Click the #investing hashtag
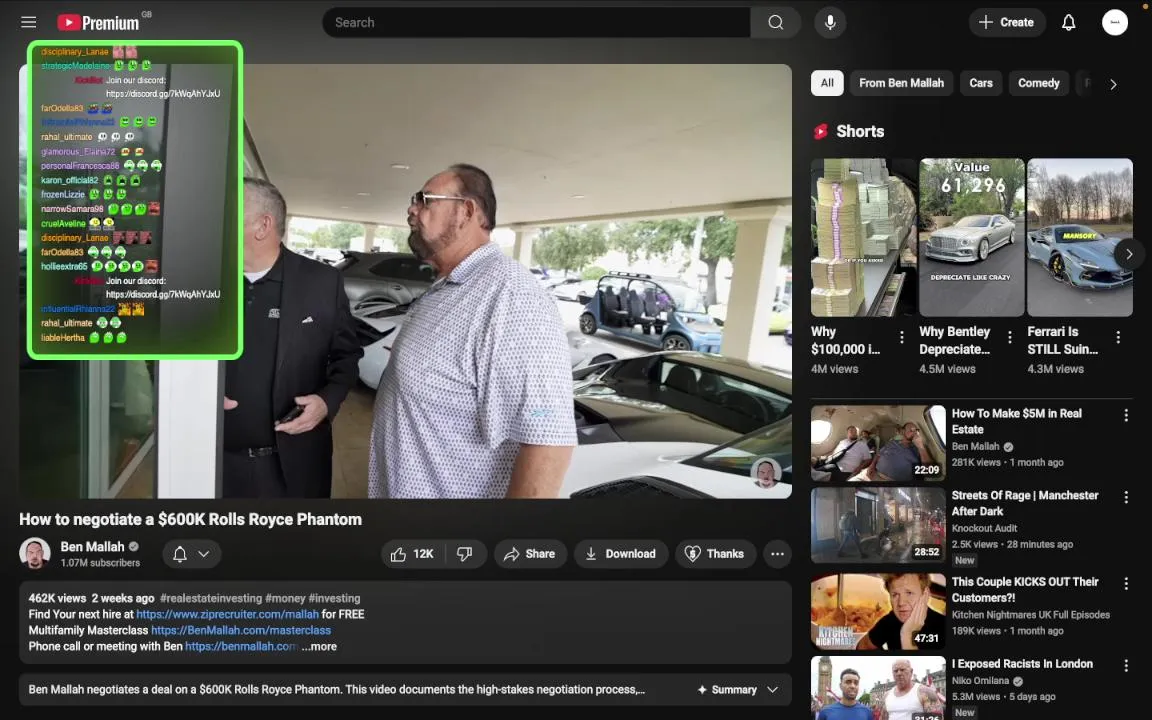Viewport: 1152px width, 720px height. click(x=334, y=598)
